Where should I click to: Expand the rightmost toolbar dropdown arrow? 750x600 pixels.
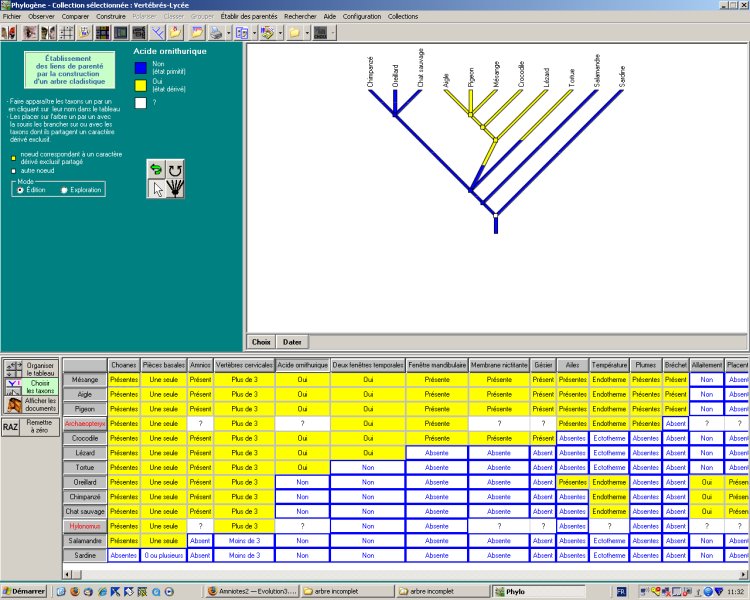(333, 33)
